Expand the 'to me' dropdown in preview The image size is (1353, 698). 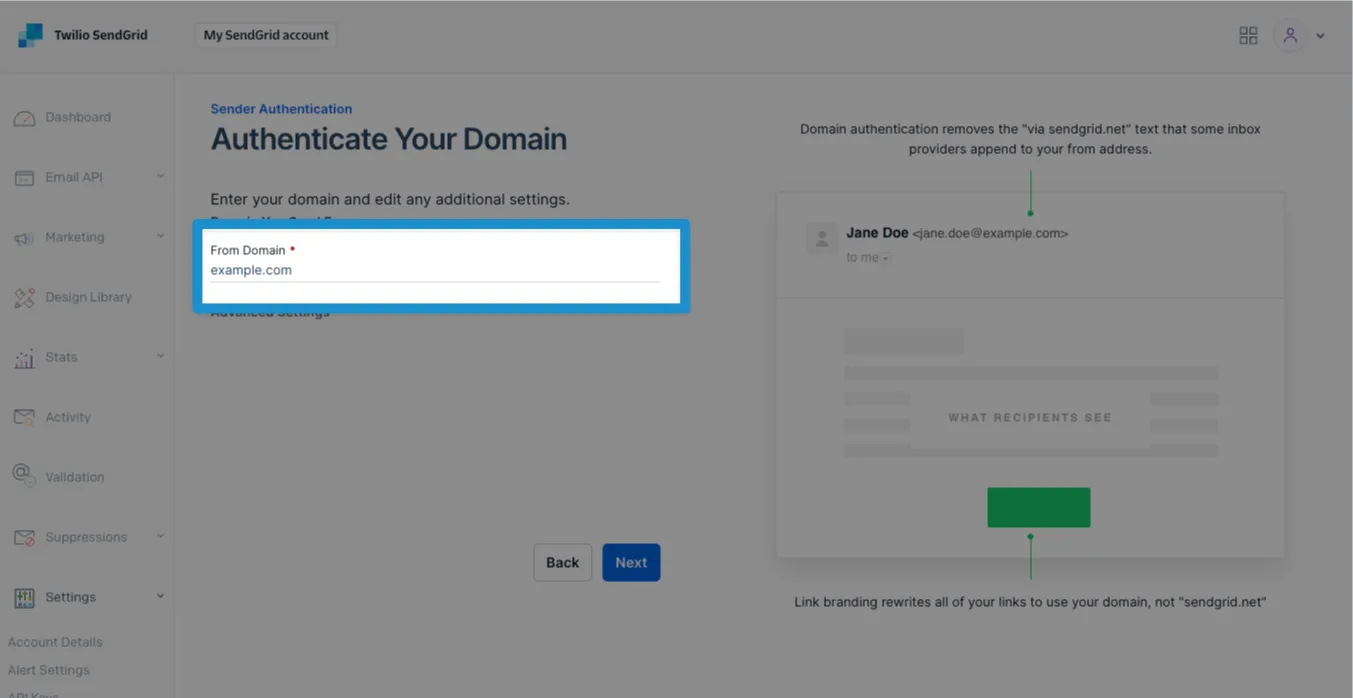point(868,258)
